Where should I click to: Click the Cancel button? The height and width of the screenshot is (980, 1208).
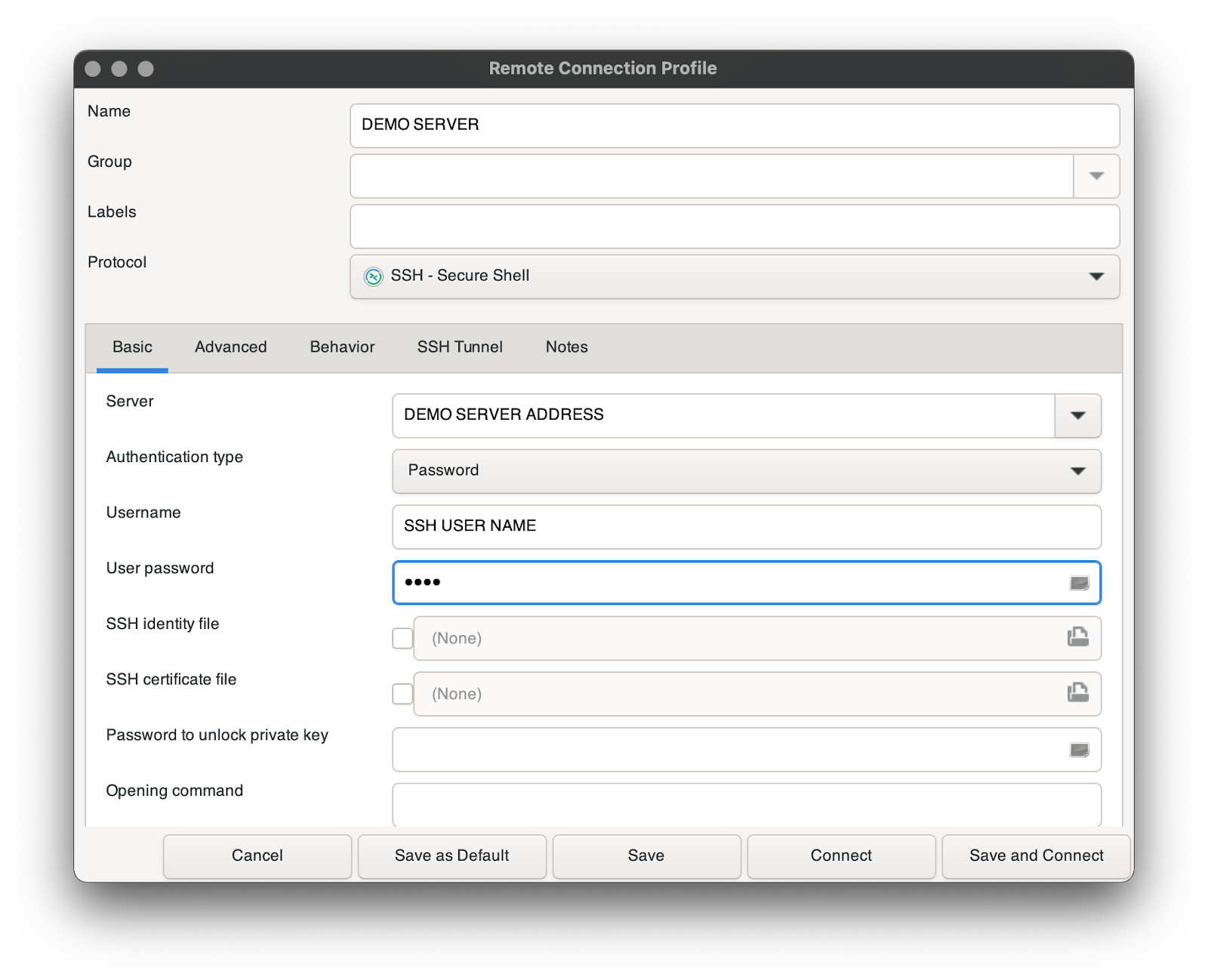click(257, 855)
